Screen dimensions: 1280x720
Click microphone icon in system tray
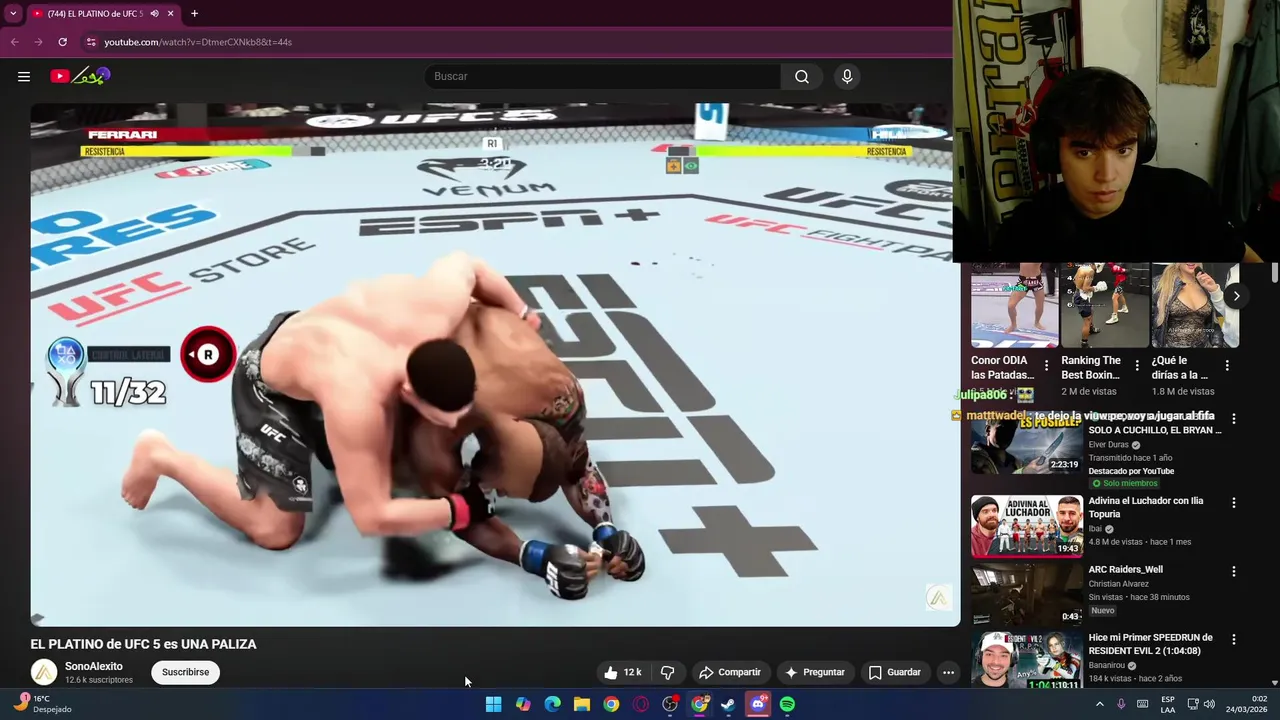tap(1121, 704)
